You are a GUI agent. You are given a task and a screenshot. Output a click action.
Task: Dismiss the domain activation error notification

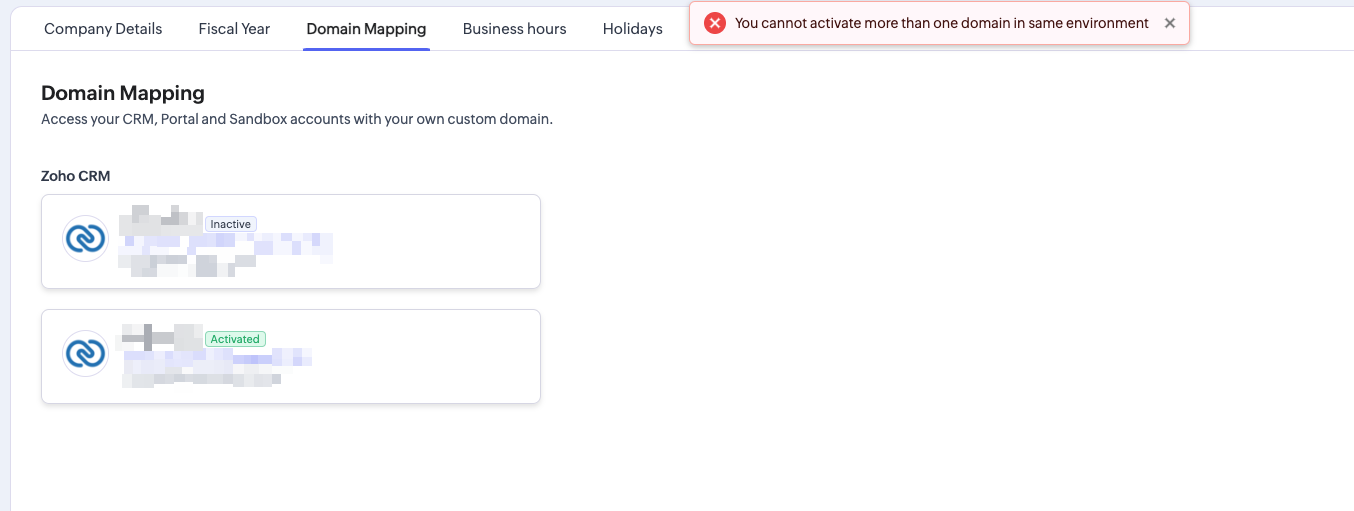[1170, 23]
